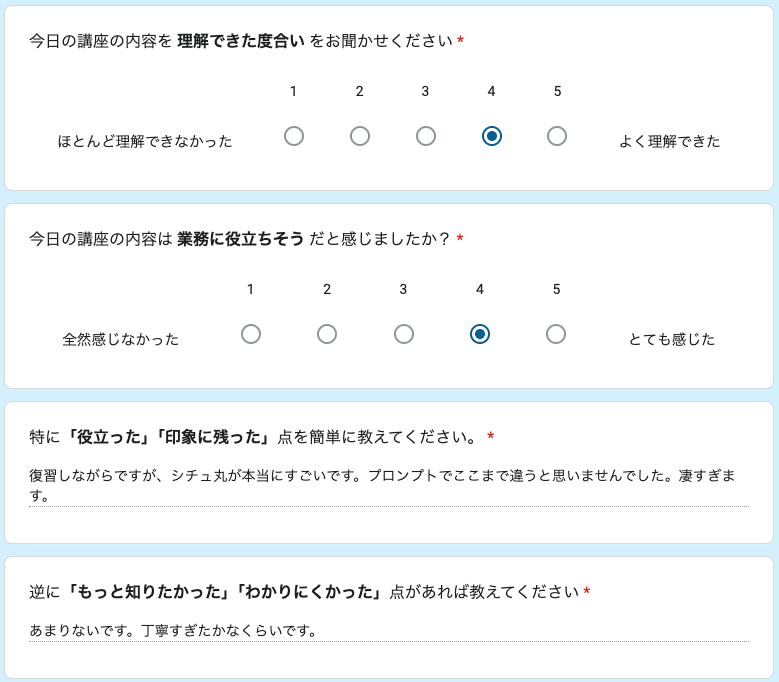Select rating 1 for 理解できた度合い question
The image size is (779, 682).
tap(294, 136)
